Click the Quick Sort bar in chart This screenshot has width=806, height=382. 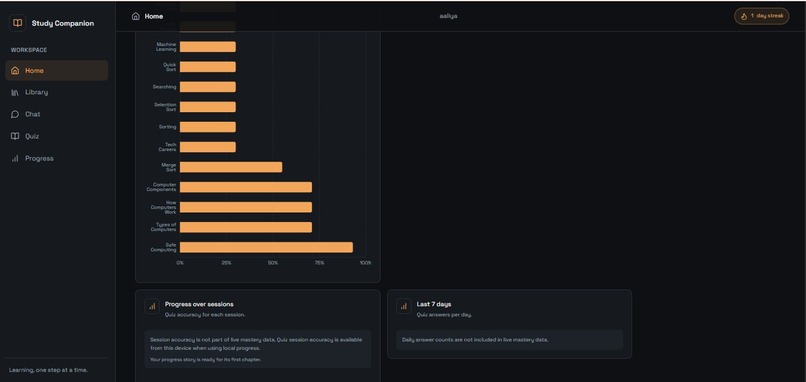click(208, 67)
